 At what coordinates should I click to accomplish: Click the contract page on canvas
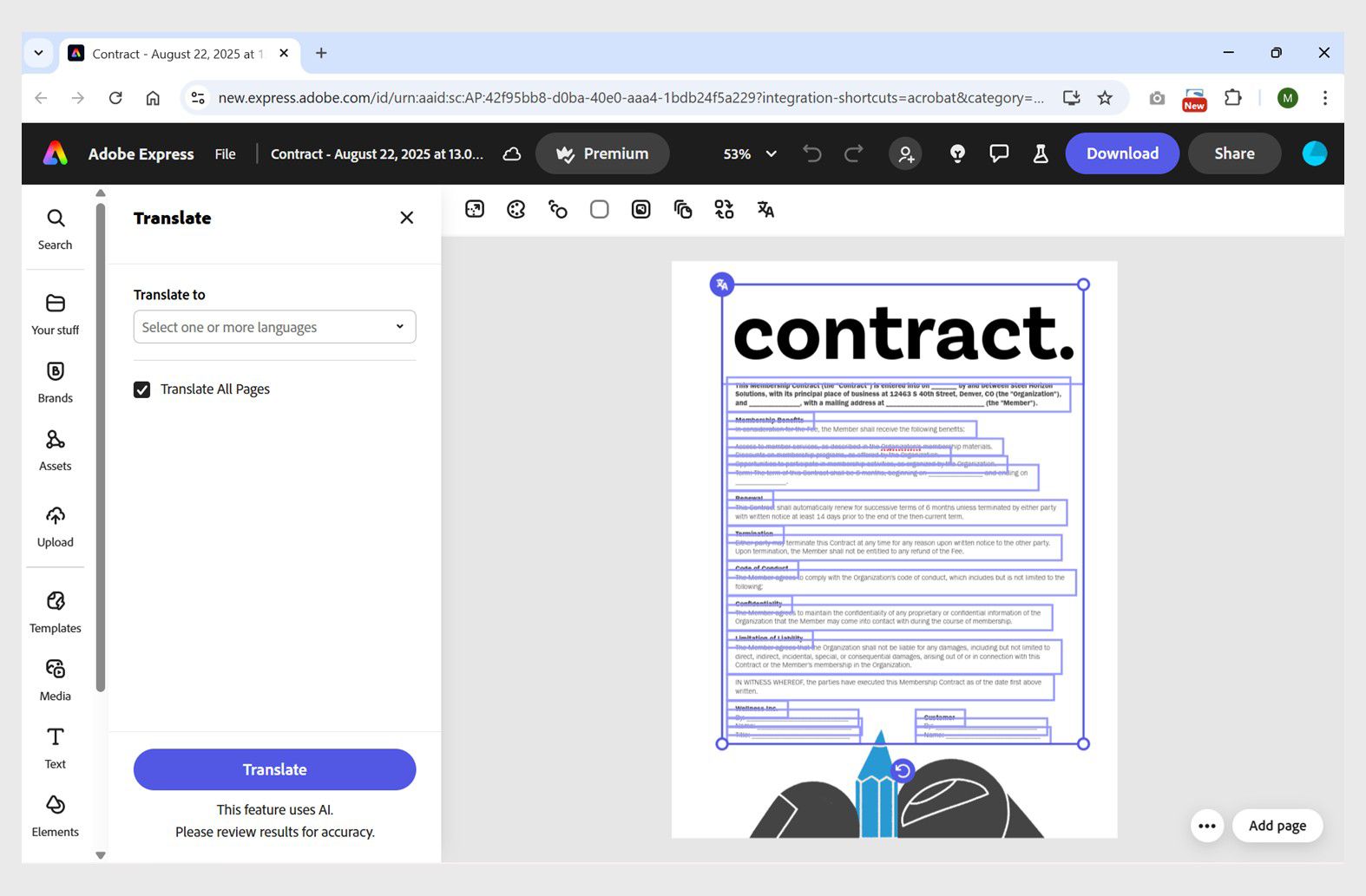point(894,549)
